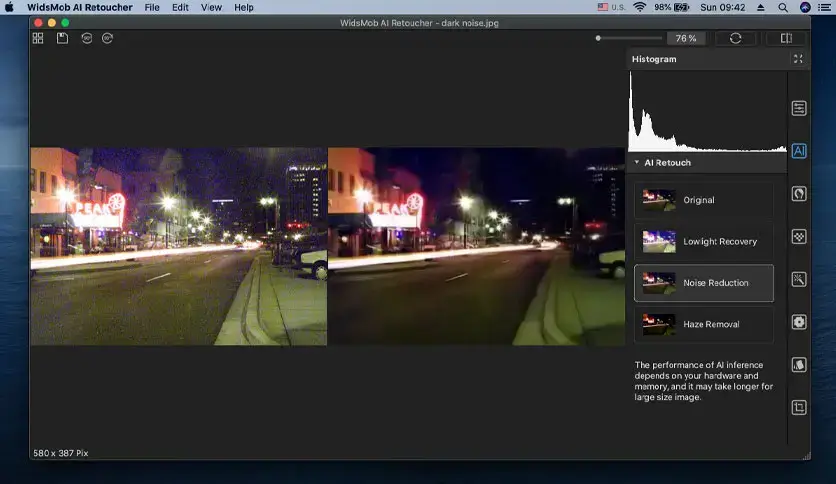
Task: Click the Histogram panel title
Action: tap(654, 59)
